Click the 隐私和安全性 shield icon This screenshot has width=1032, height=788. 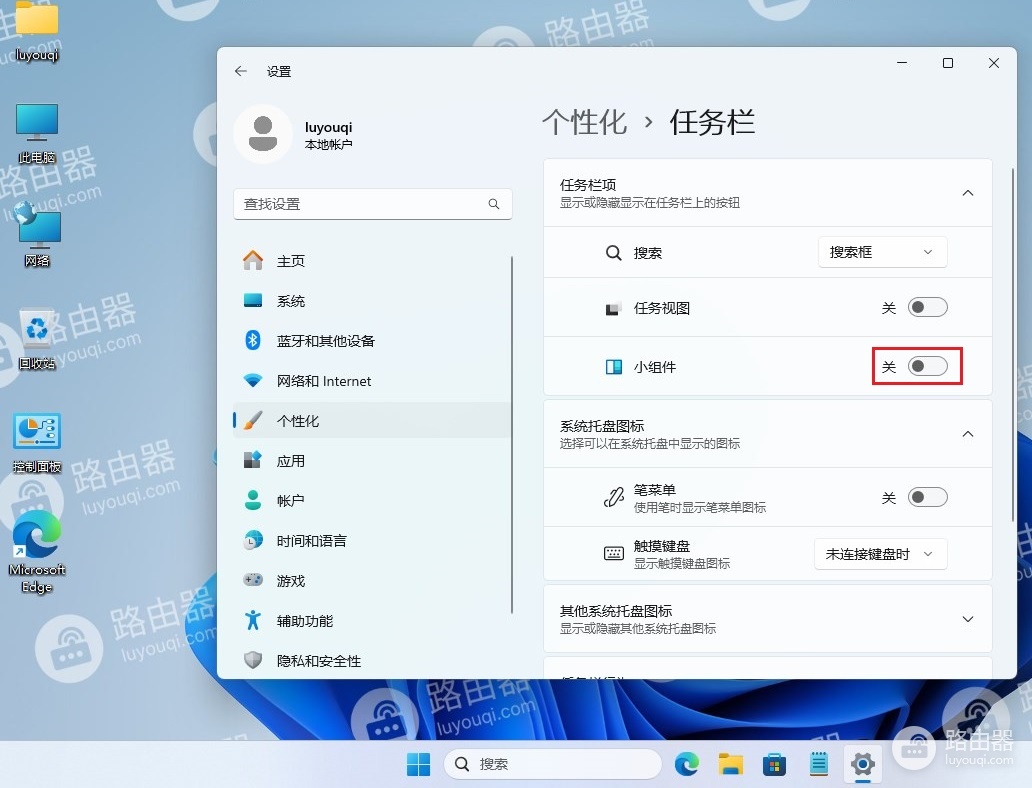pyautogui.click(x=253, y=660)
